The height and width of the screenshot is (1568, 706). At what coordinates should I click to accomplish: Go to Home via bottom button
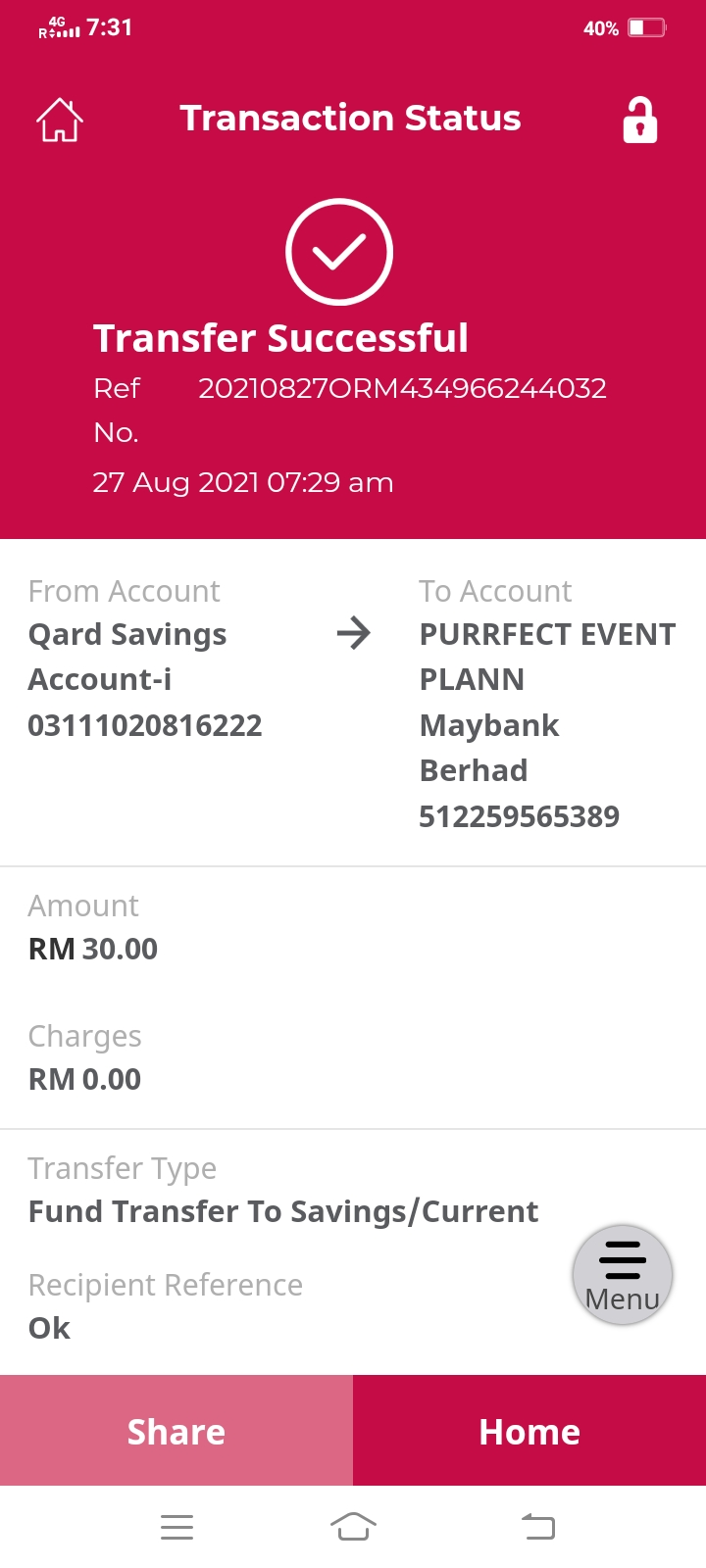coord(529,1431)
